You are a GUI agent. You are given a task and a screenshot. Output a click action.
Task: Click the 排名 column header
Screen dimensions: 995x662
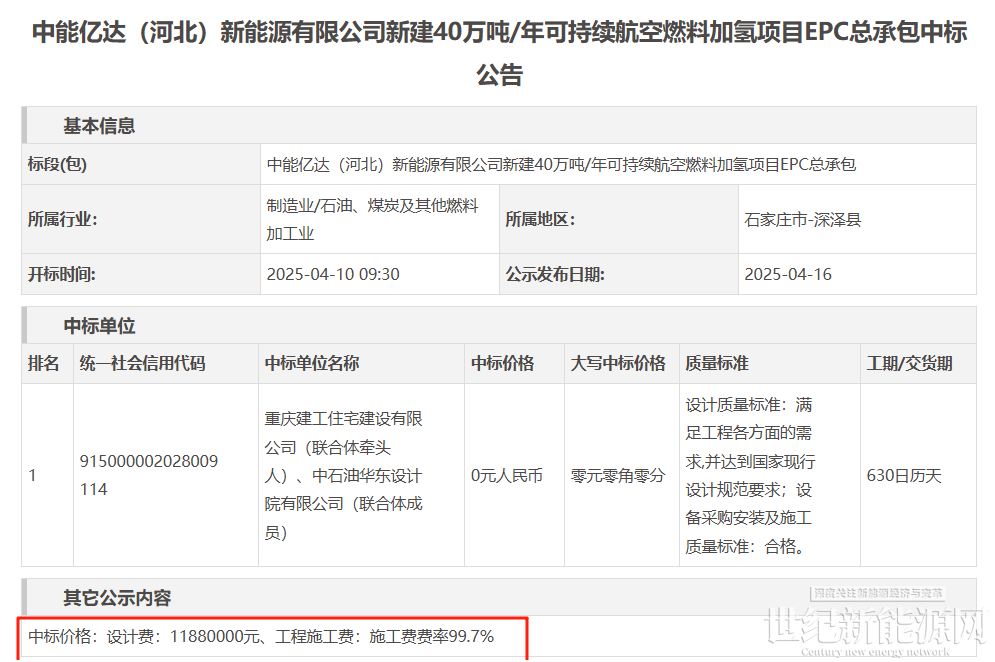point(44,363)
